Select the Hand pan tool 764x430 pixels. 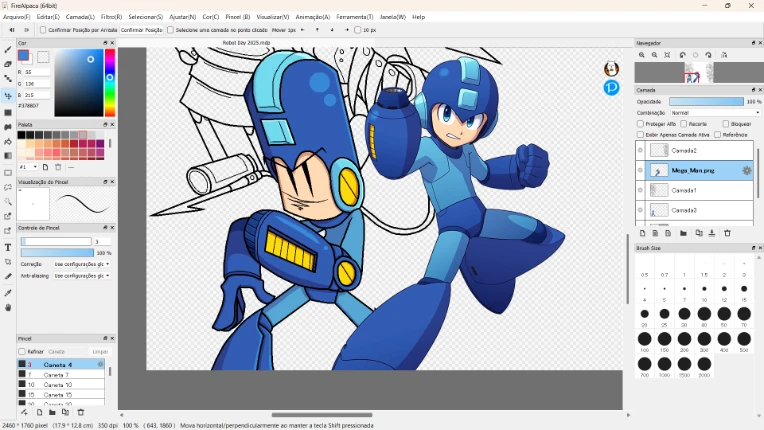coord(8,307)
